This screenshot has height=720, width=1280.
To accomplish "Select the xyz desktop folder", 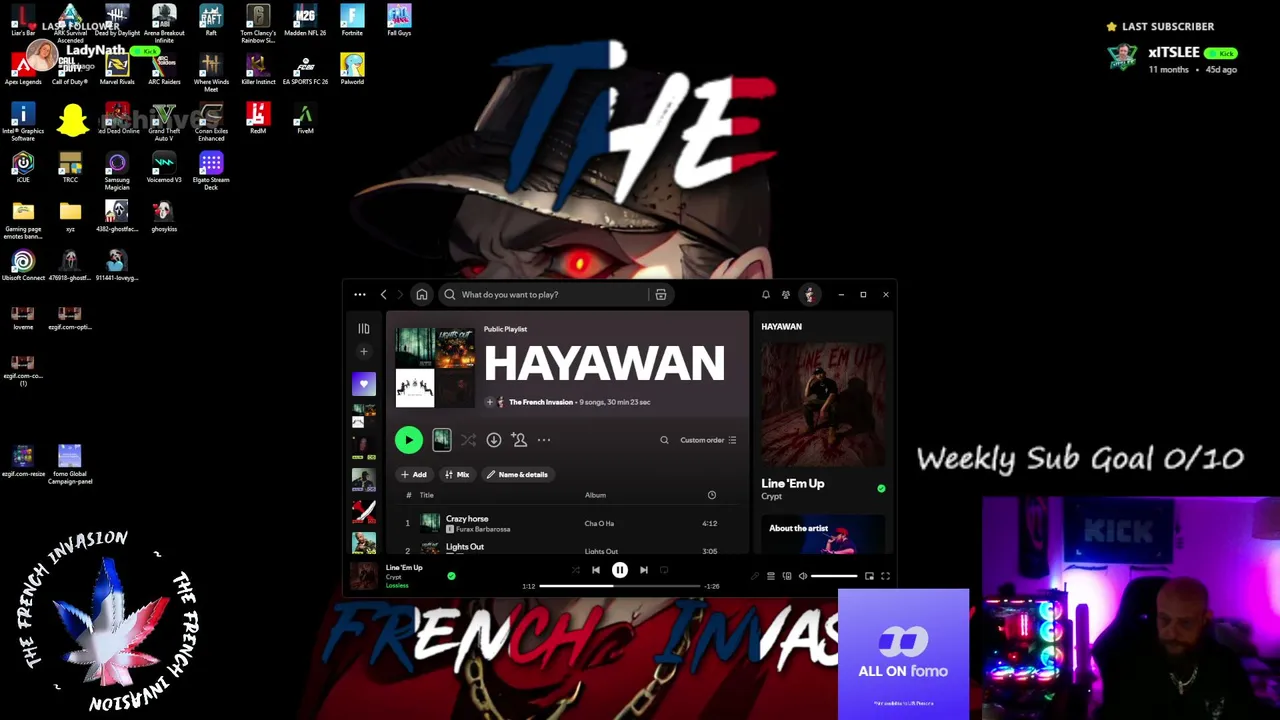I will tap(70, 217).
